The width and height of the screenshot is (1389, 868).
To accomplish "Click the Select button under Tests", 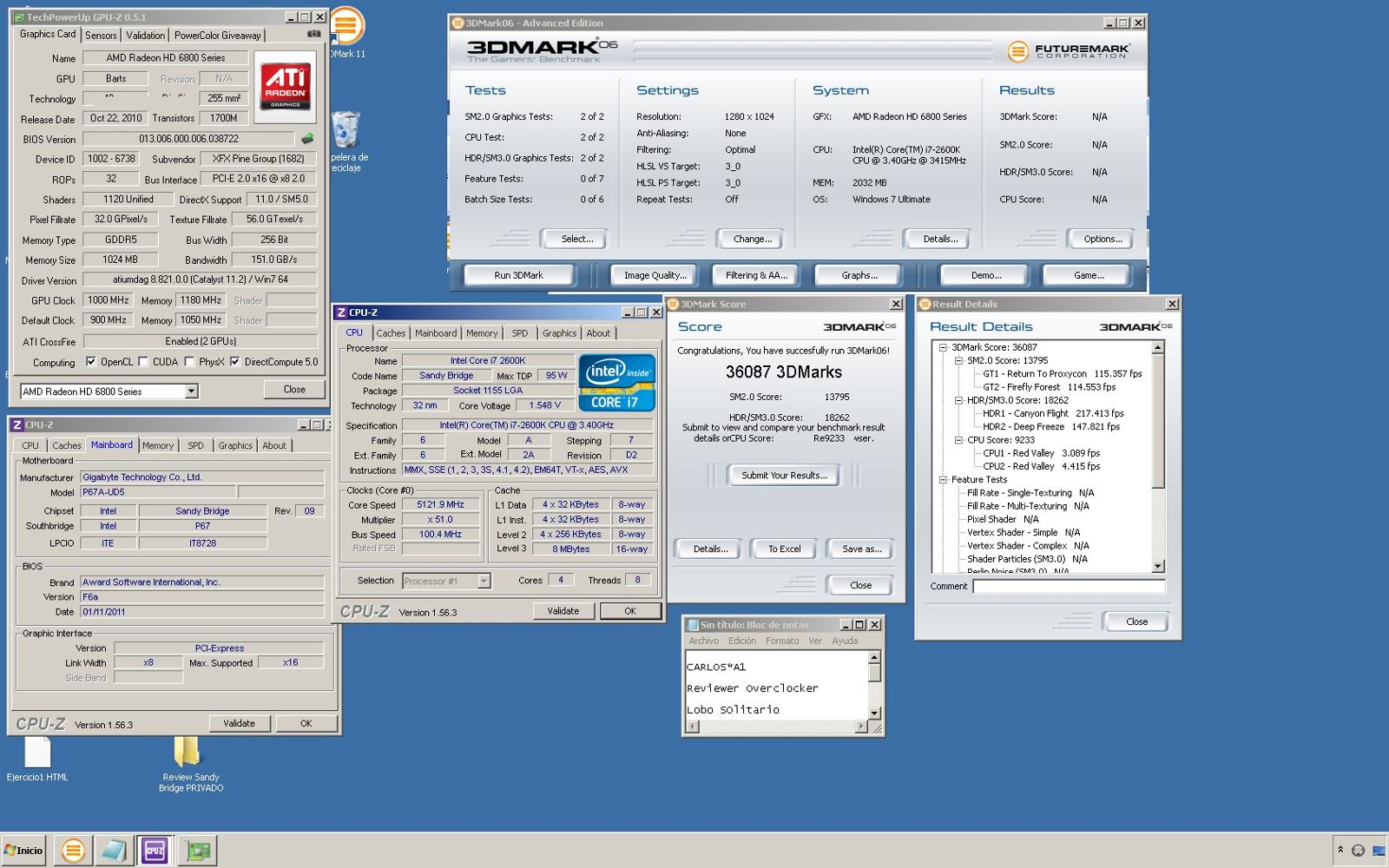I will [x=576, y=239].
